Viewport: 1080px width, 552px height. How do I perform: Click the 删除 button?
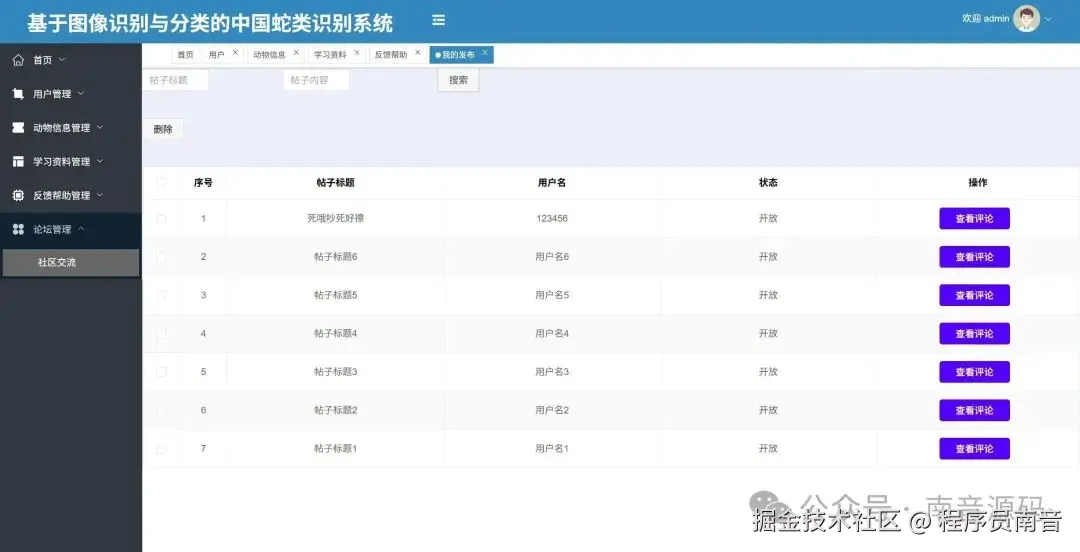[163, 129]
